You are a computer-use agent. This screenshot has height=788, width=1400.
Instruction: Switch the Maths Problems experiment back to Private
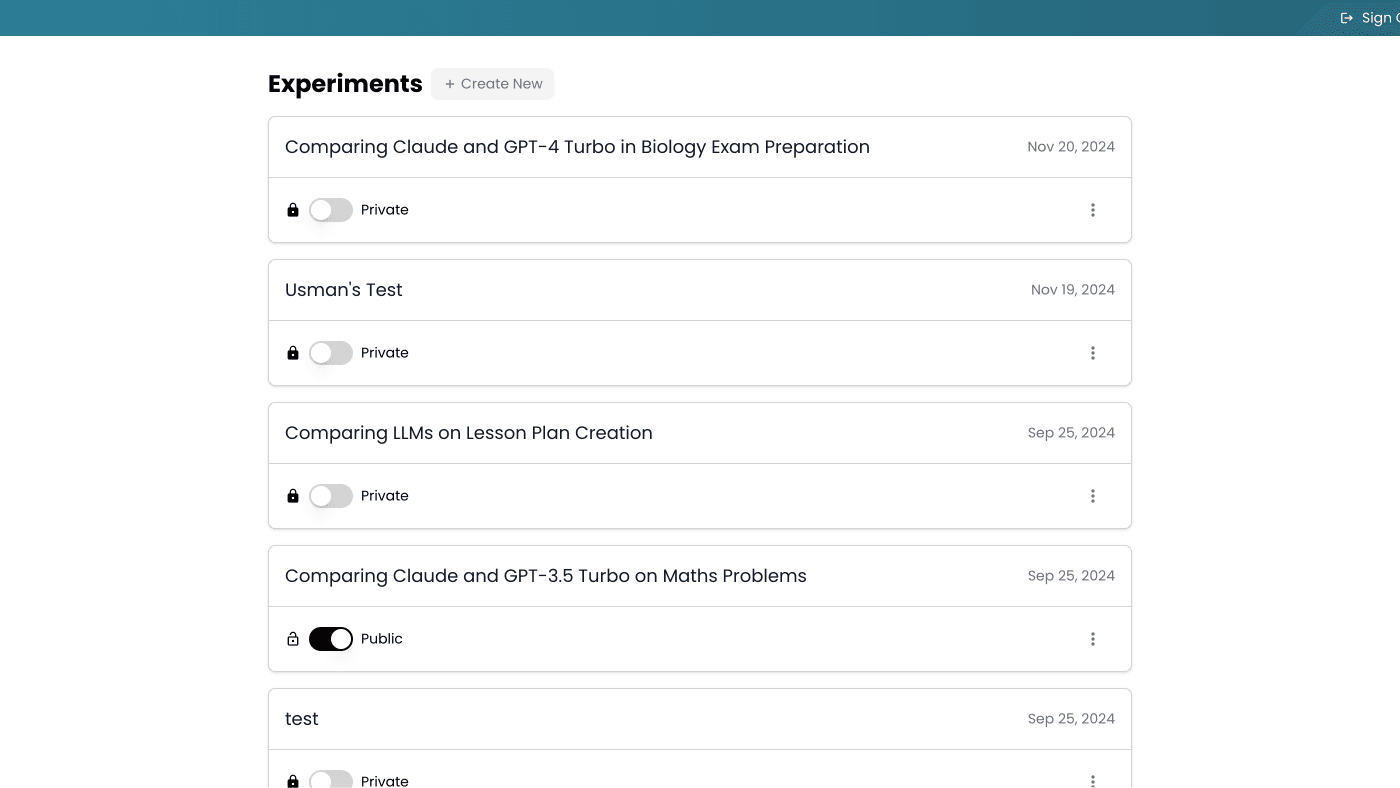click(331, 639)
